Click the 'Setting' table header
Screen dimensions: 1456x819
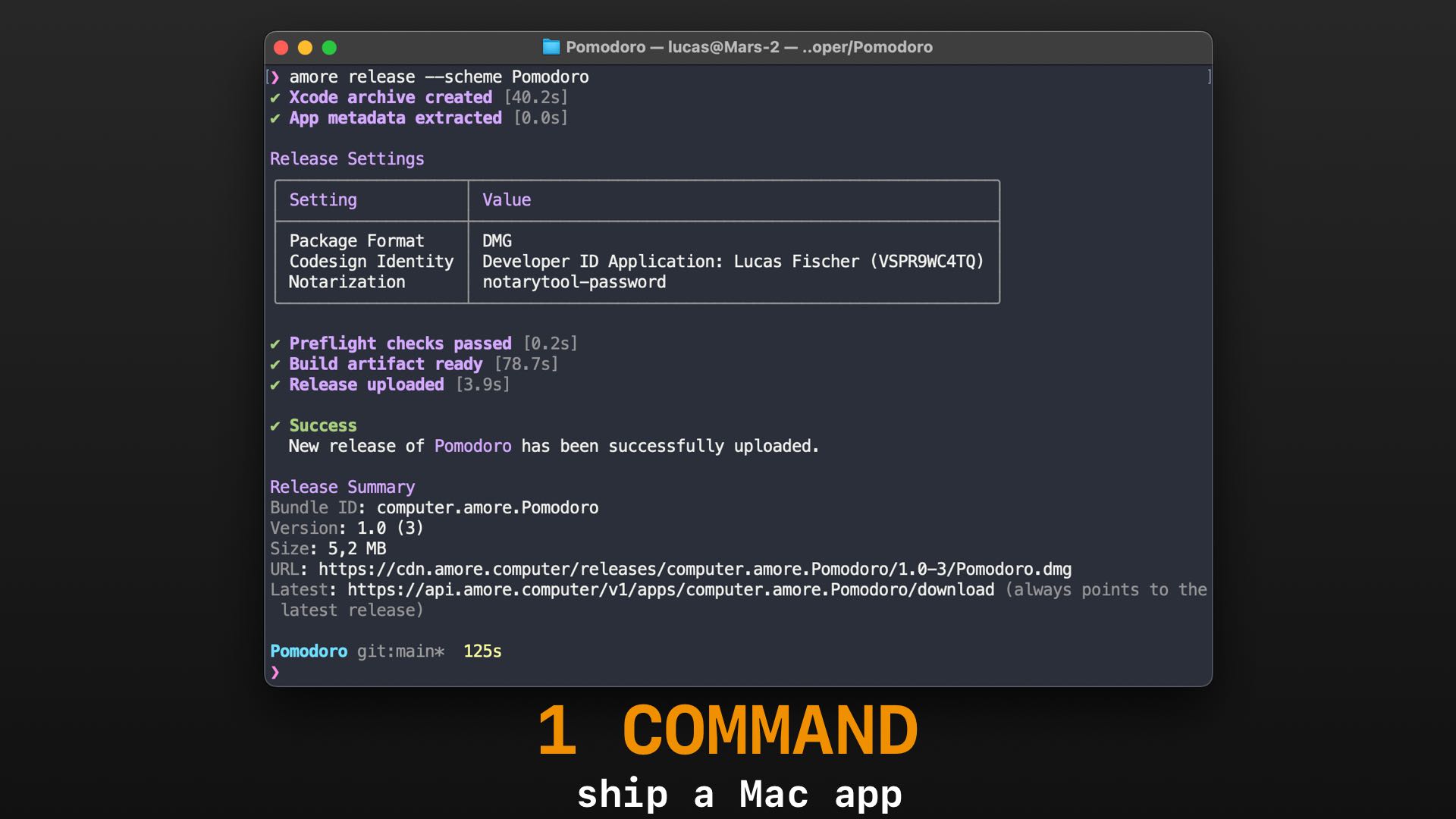point(323,199)
